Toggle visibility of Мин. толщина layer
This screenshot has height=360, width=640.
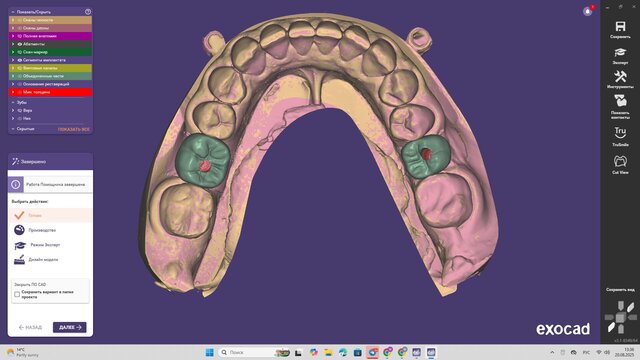pos(20,92)
